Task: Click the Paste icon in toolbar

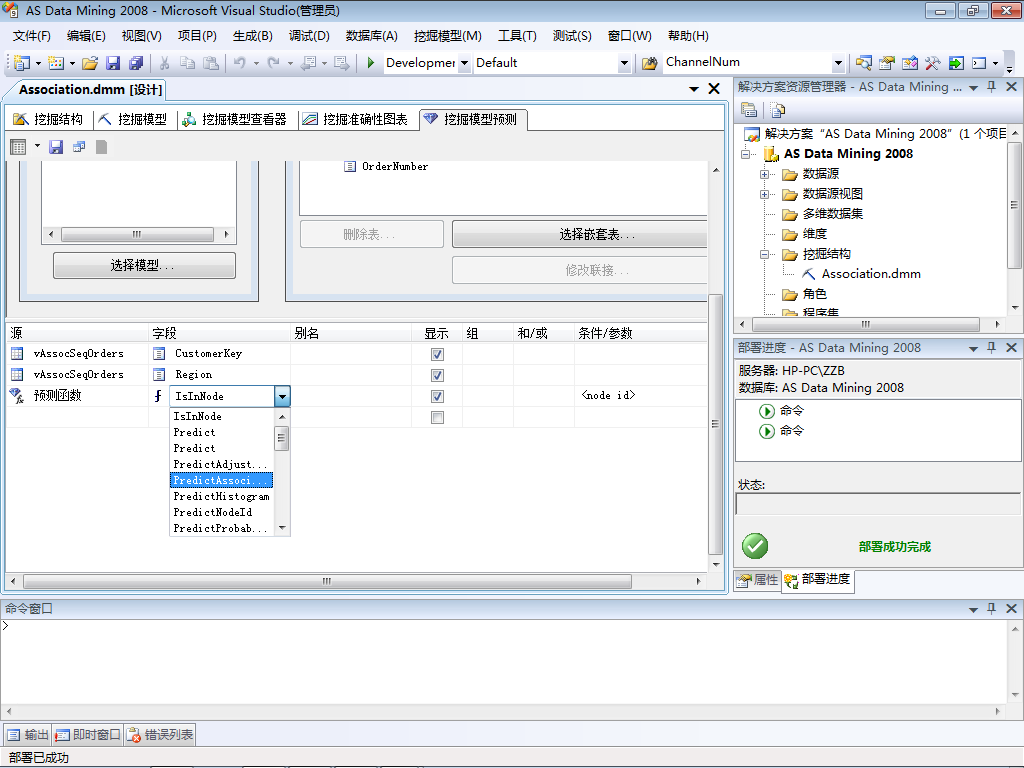Action: (x=211, y=63)
